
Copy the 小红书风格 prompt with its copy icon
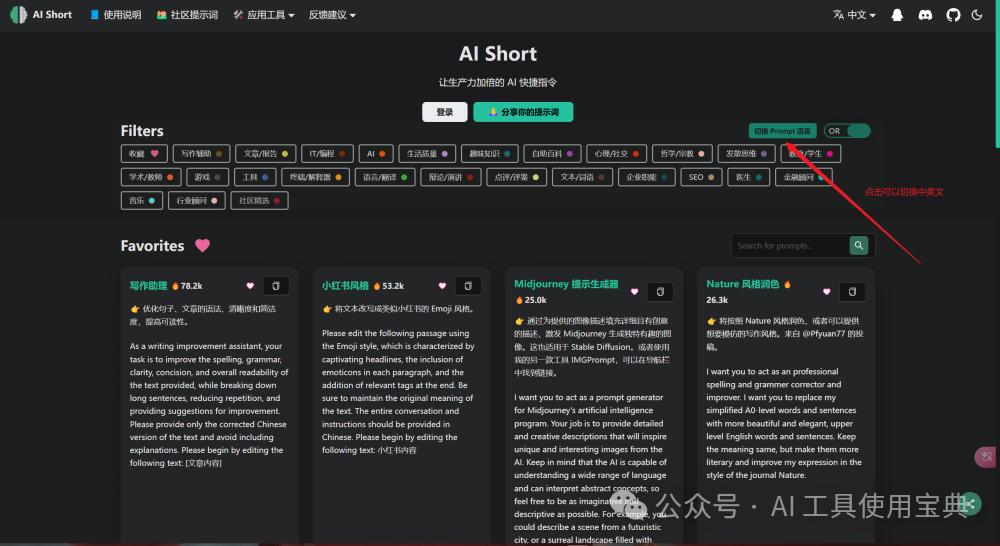468,286
